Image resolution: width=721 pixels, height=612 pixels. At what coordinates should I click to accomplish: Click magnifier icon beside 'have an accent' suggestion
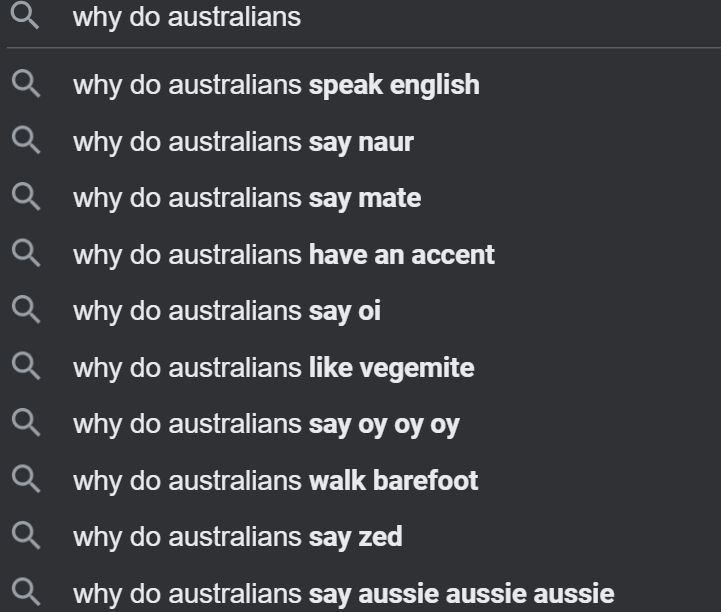click(x=26, y=253)
